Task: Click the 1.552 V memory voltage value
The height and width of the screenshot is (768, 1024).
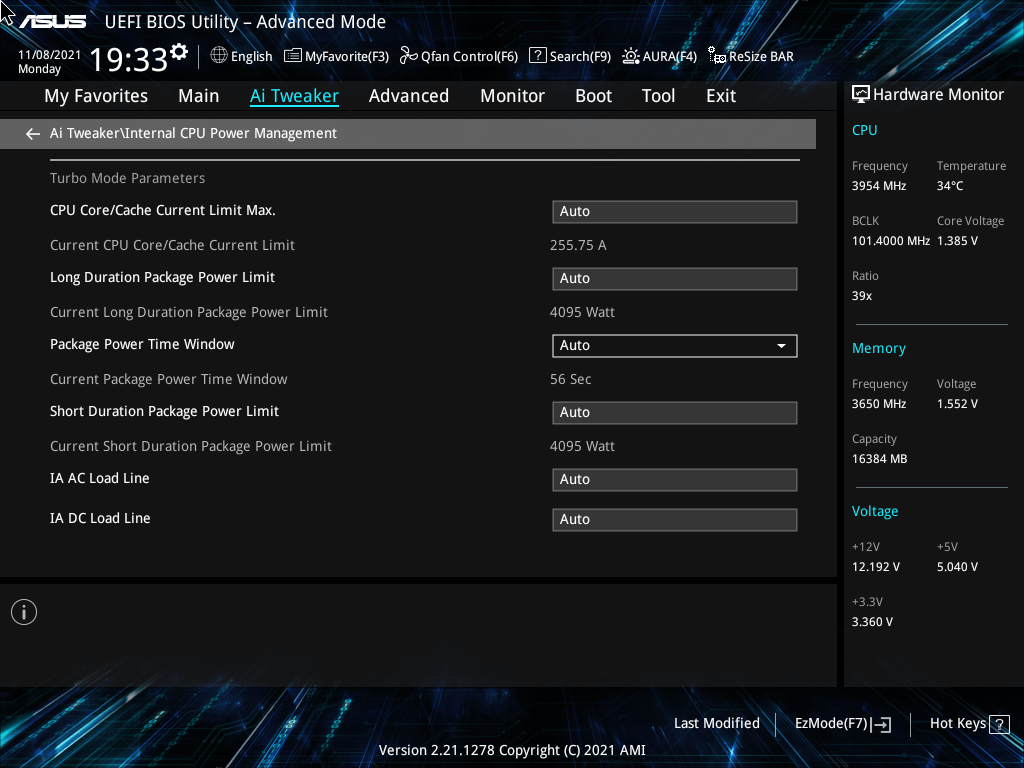Action: (957, 404)
